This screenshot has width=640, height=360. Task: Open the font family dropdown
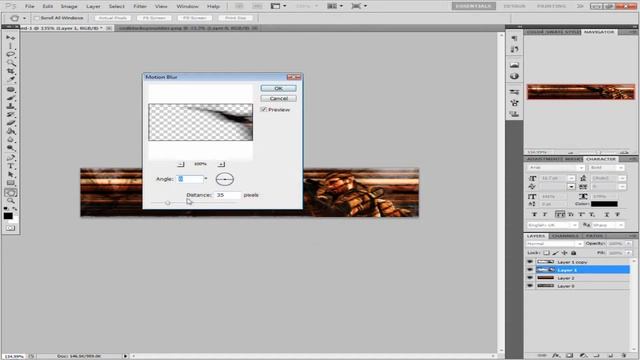(580, 168)
